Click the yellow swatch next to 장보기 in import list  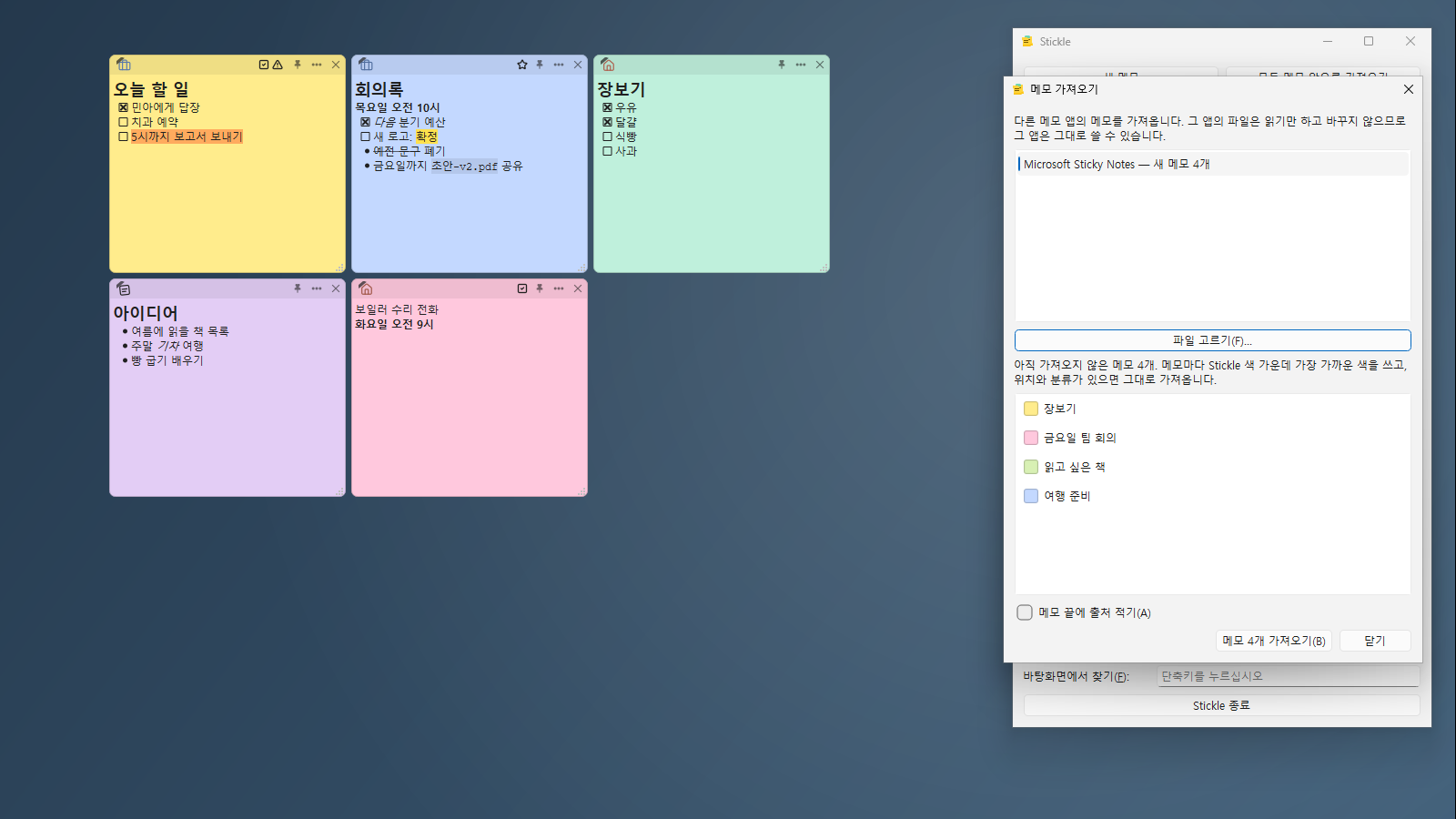coord(1031,409)
